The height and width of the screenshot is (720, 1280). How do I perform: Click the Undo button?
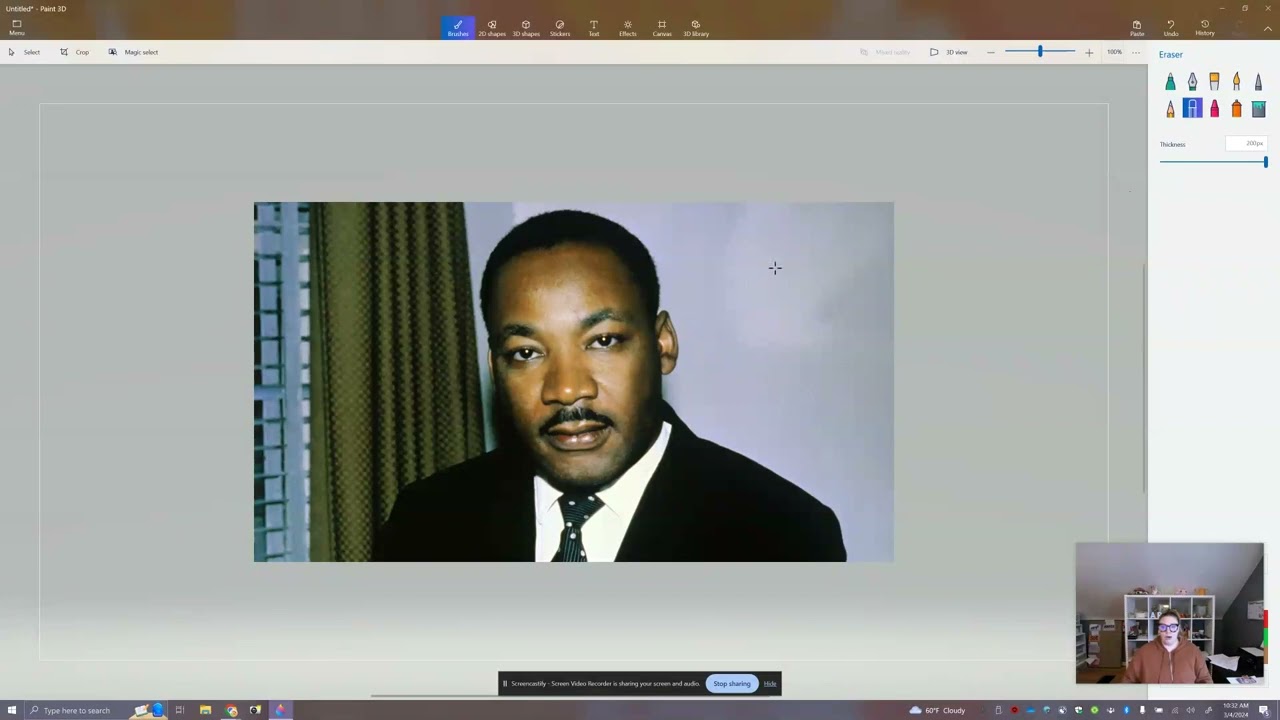coord(1171,28)
